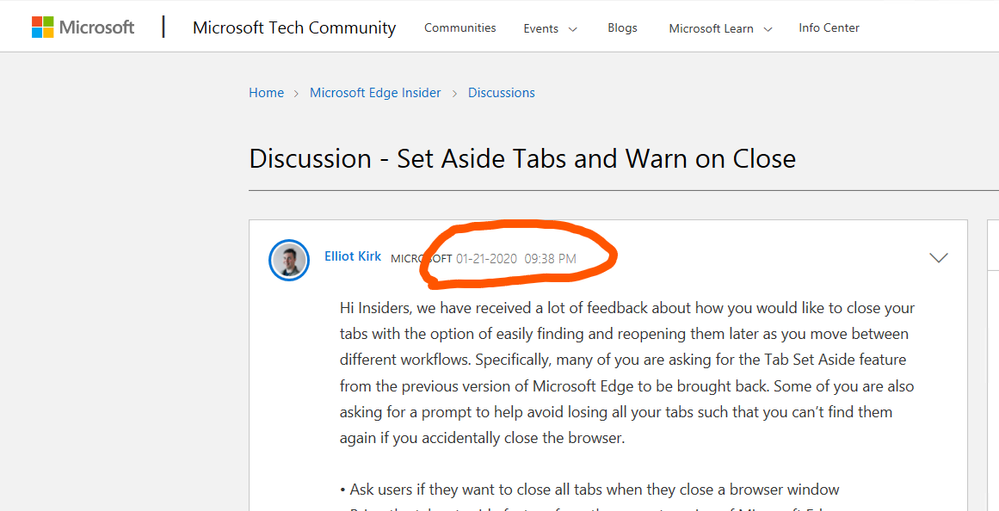
Task: Click the Microsoft wordmark beside the logo
Action: 97,27
